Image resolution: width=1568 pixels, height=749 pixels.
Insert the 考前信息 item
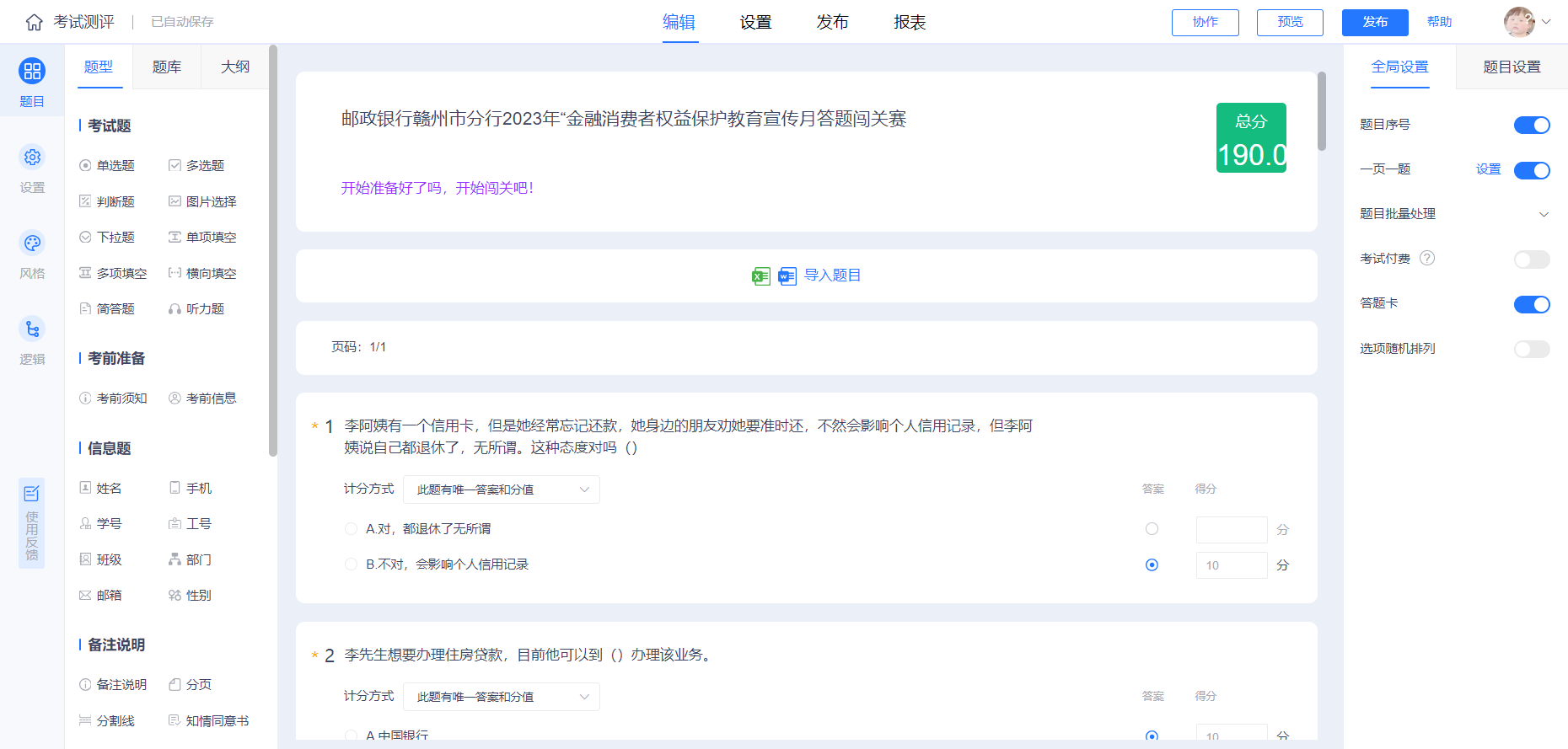[x=202, y=399]
